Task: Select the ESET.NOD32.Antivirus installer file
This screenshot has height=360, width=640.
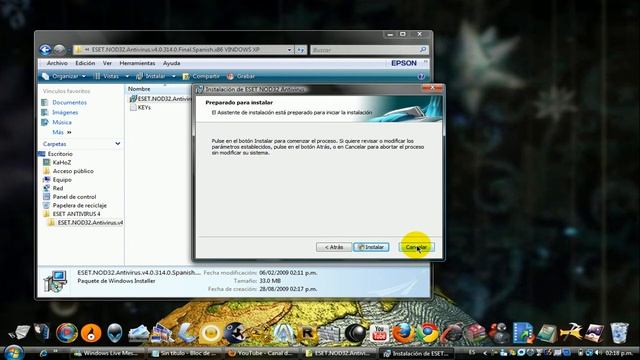Action: coord(160,99)
